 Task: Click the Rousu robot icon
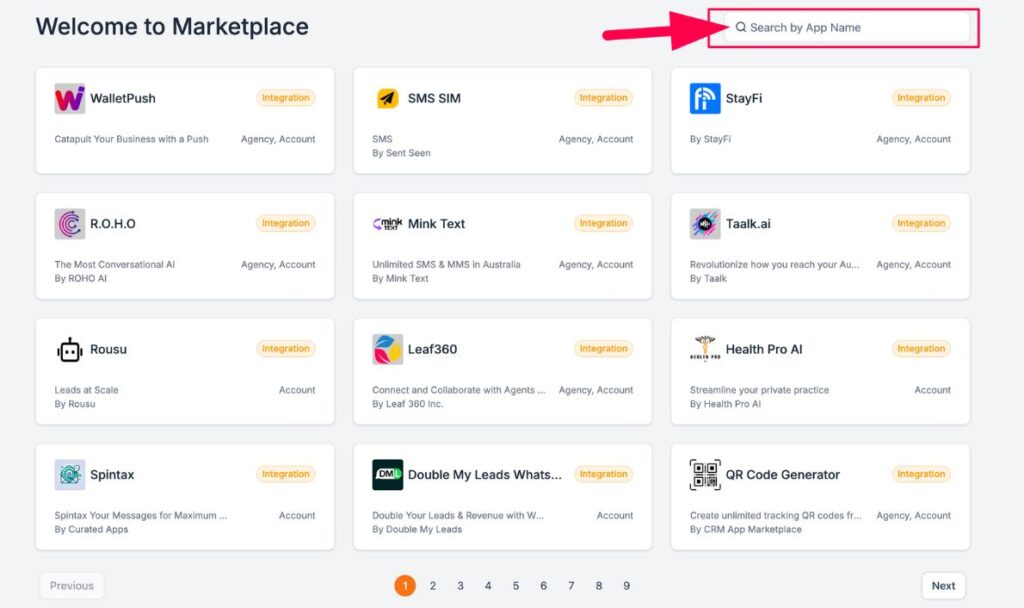click(x=70, y=349)
